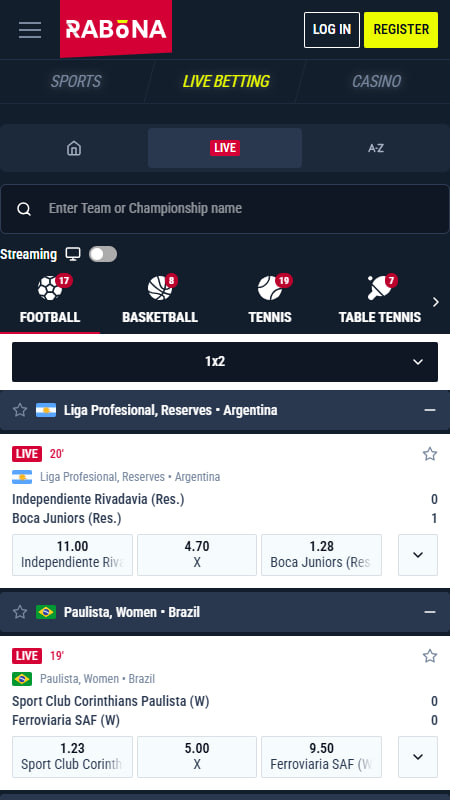The width and height of the screenshot is (450, 800).
Task: Show more sports with right arrow
Action: click(x=436, y=302)
